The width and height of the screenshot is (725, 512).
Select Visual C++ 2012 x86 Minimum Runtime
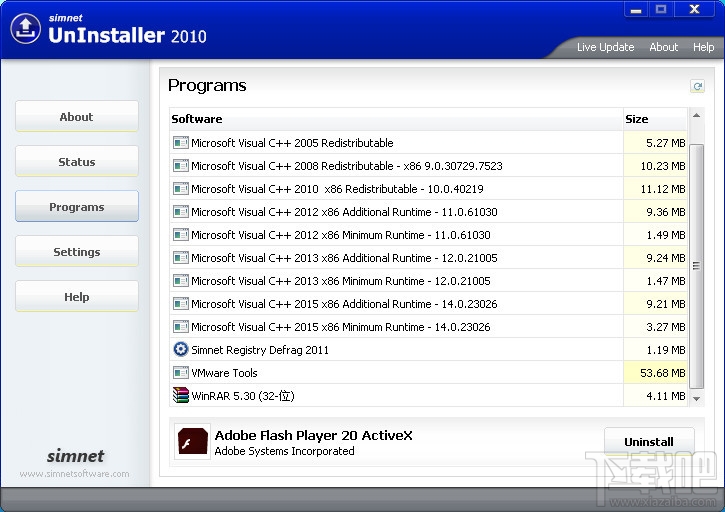[428, 235]
